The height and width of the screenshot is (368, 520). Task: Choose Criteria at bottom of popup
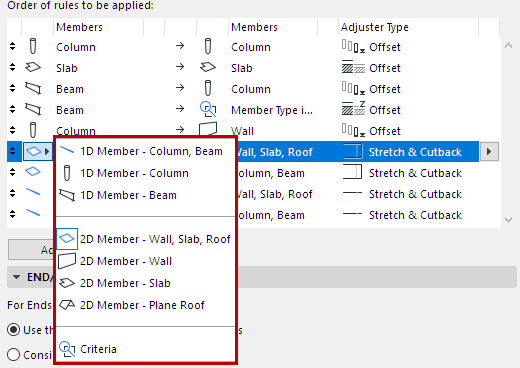click(x=146, y=349)
